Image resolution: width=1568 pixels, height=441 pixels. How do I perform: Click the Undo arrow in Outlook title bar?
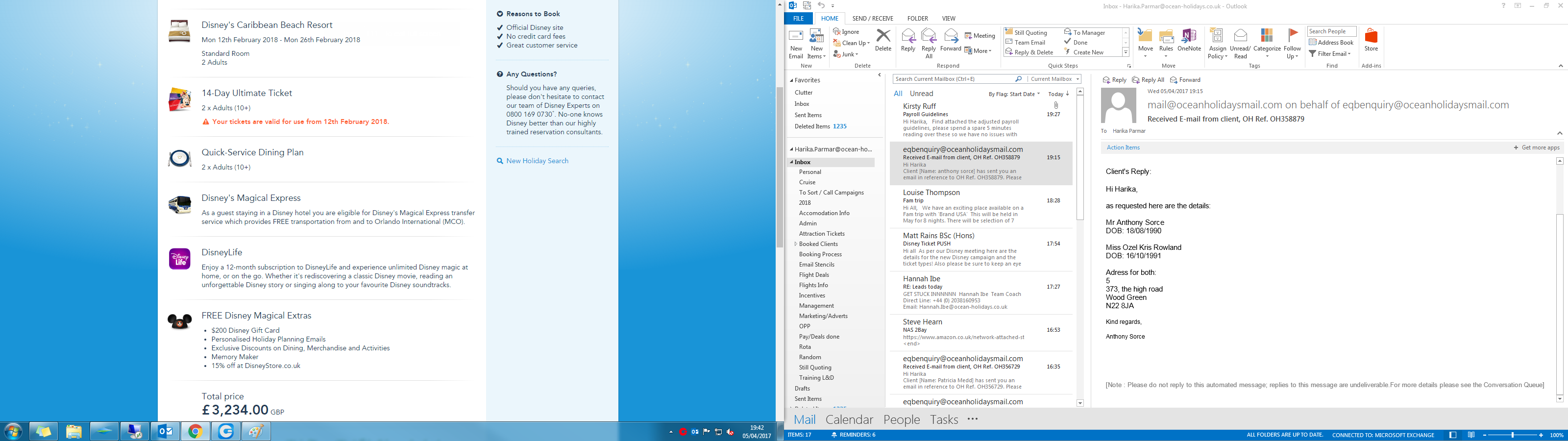click(x=821, y=5)
